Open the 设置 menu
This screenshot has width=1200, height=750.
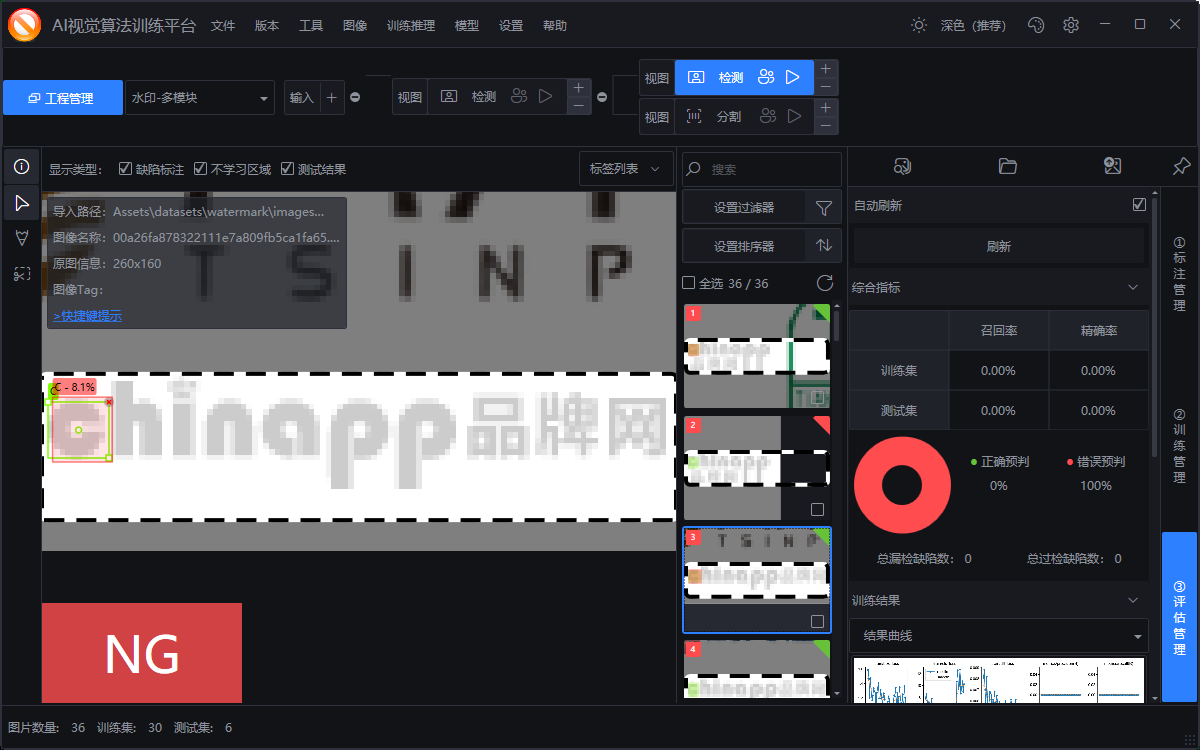pos(511,26)
